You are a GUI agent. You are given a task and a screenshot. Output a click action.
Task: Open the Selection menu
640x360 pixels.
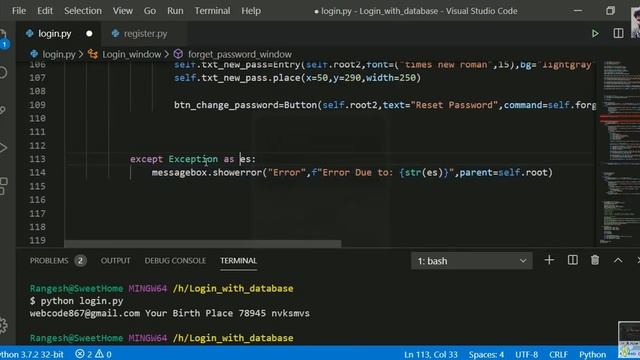point(82,11)
